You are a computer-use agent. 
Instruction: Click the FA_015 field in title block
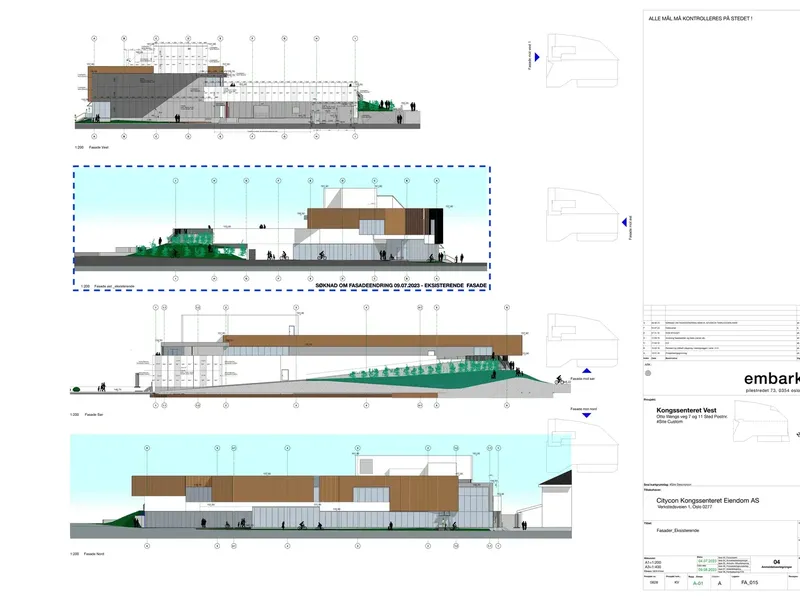click(x=749, y=583)
